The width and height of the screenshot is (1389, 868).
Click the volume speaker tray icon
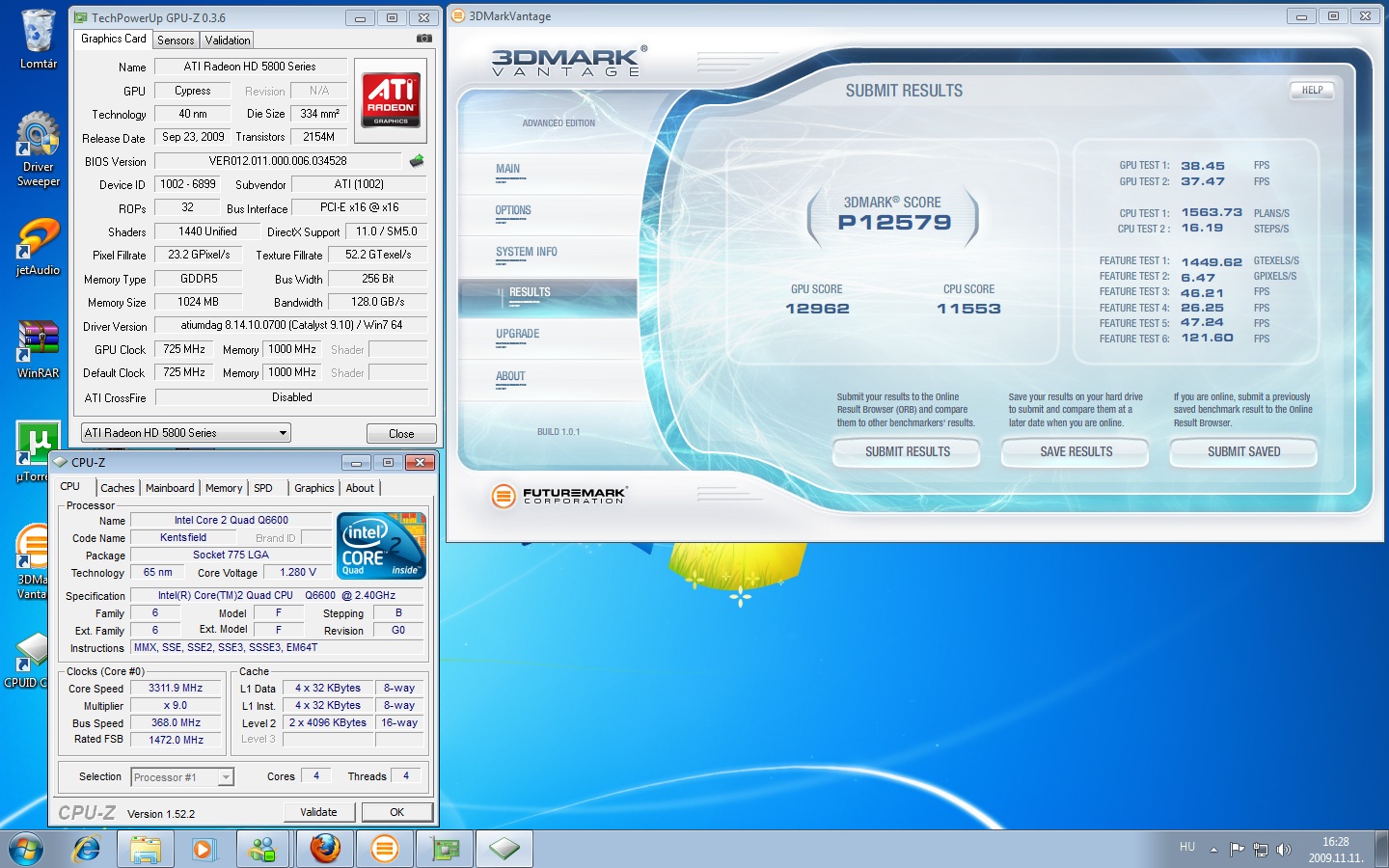coord(1284,850)
